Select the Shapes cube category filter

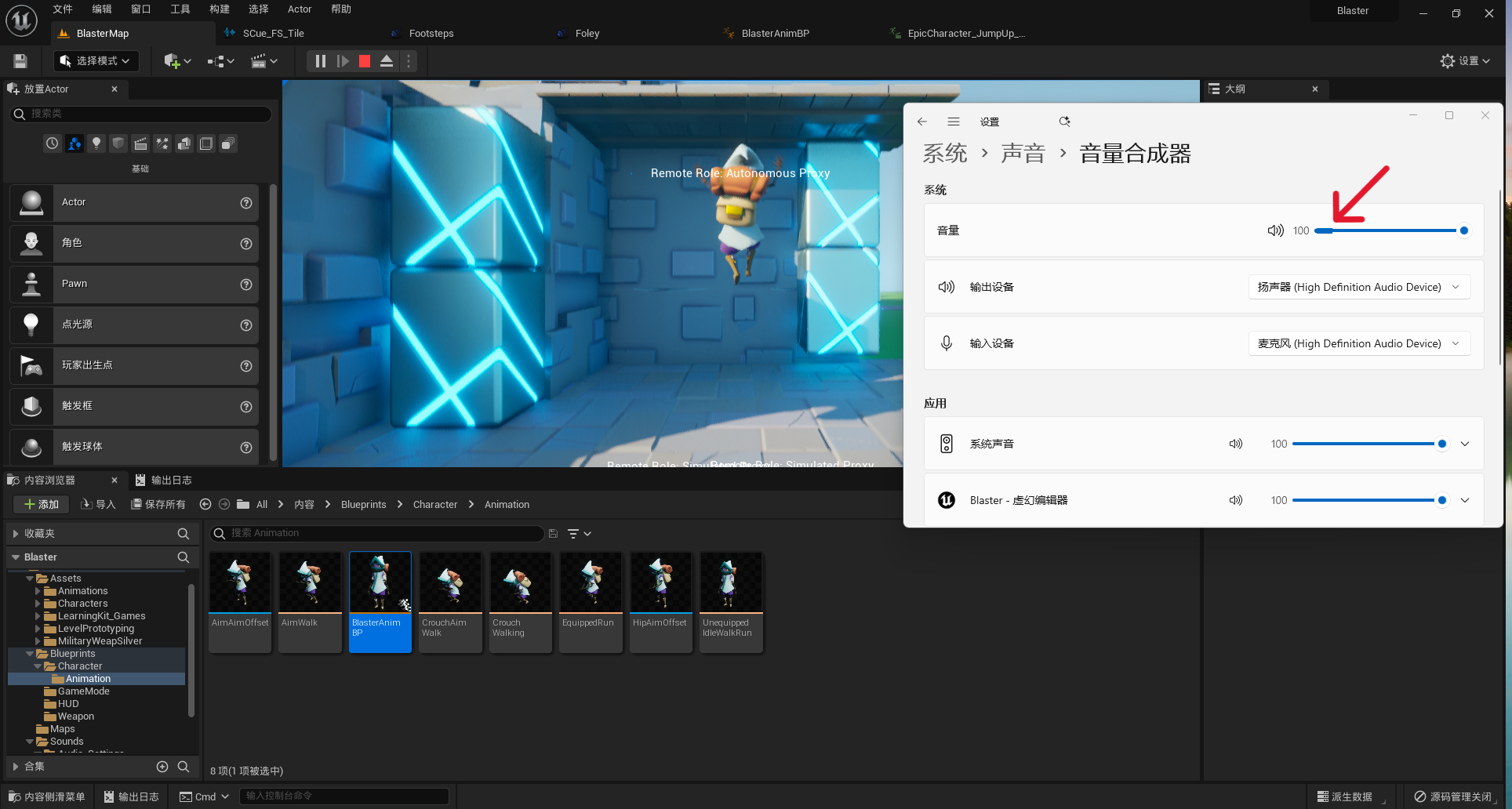(118, 143)
